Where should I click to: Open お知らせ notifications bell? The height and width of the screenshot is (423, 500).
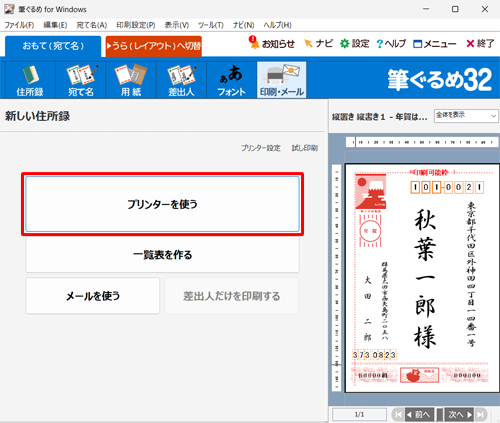point(272,43)
